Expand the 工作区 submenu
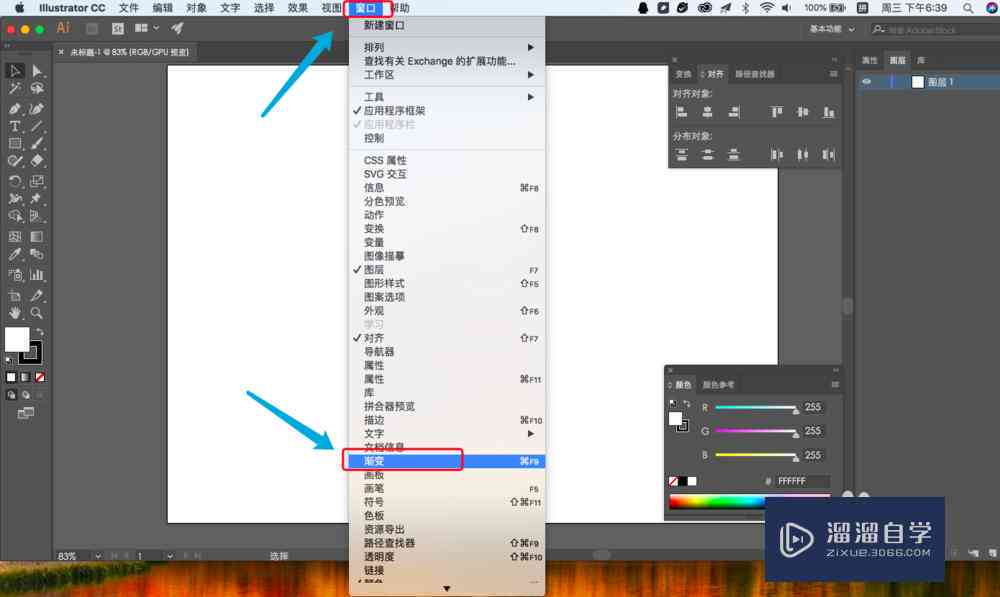The image size is (1000, 597). [x=446, y=75]
